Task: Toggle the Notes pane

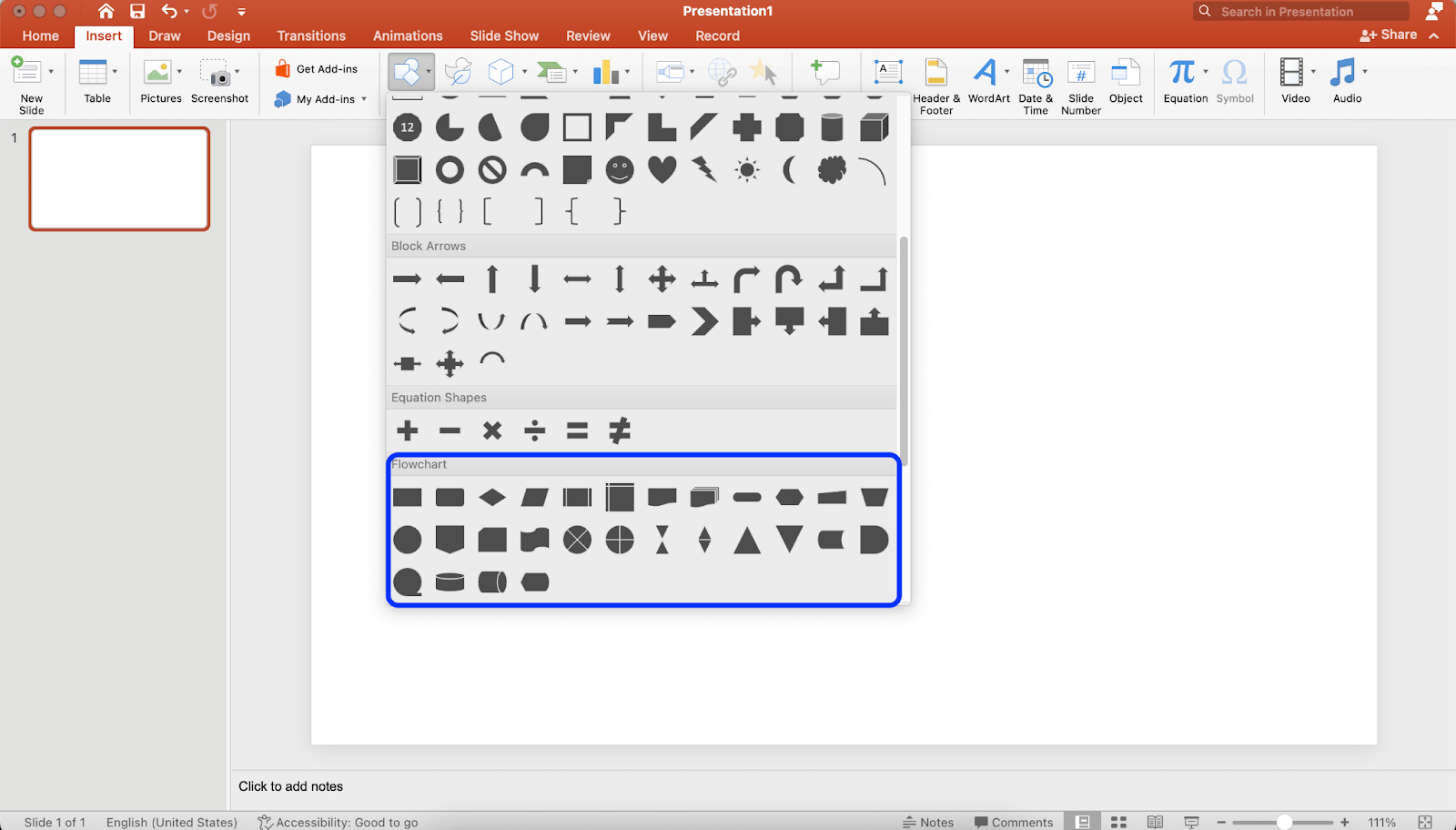Action: (x=928, y=821)
